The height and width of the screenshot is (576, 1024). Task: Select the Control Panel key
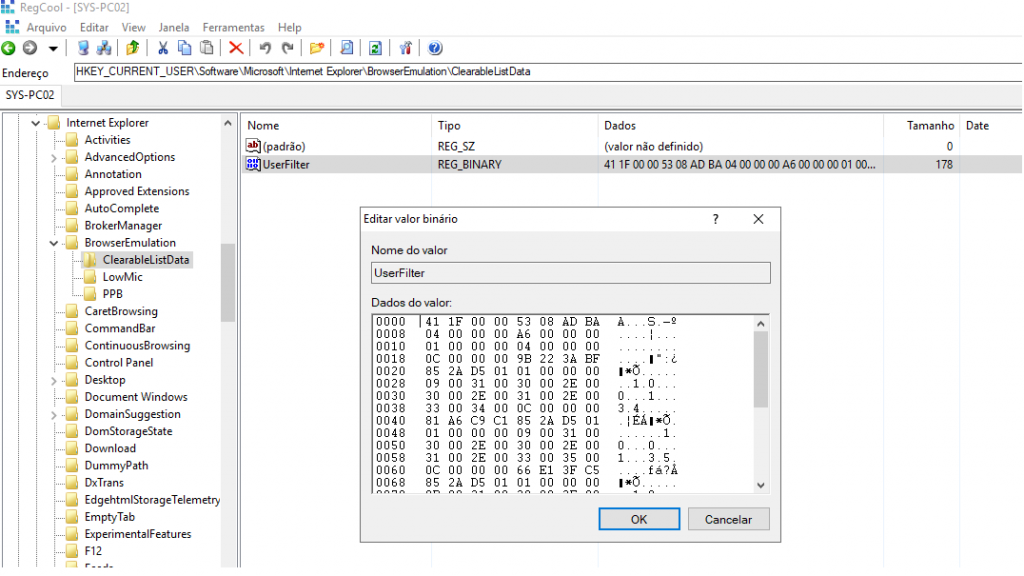[x=119, y=362]
